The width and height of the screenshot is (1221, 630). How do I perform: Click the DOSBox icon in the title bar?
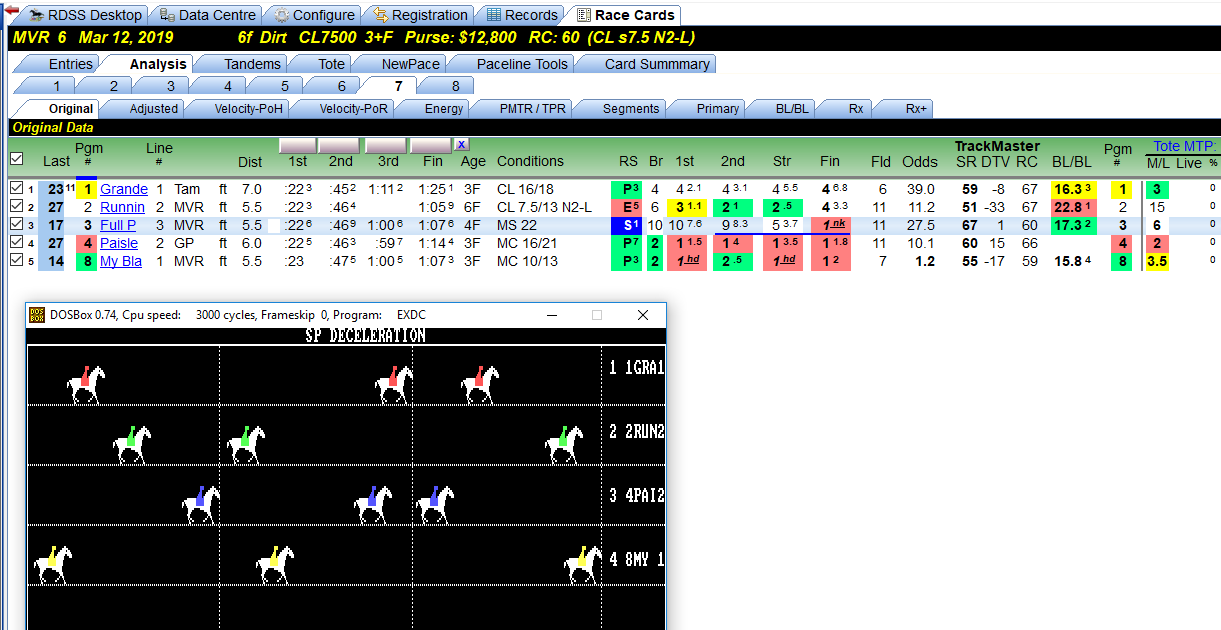click(x=36, y=315)
